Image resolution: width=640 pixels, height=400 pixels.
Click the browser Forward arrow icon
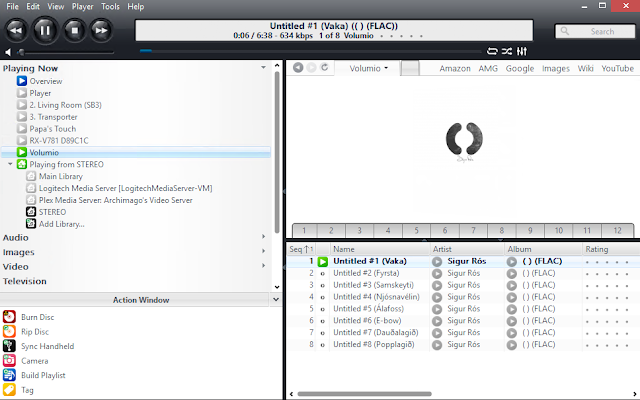(311, 68)
